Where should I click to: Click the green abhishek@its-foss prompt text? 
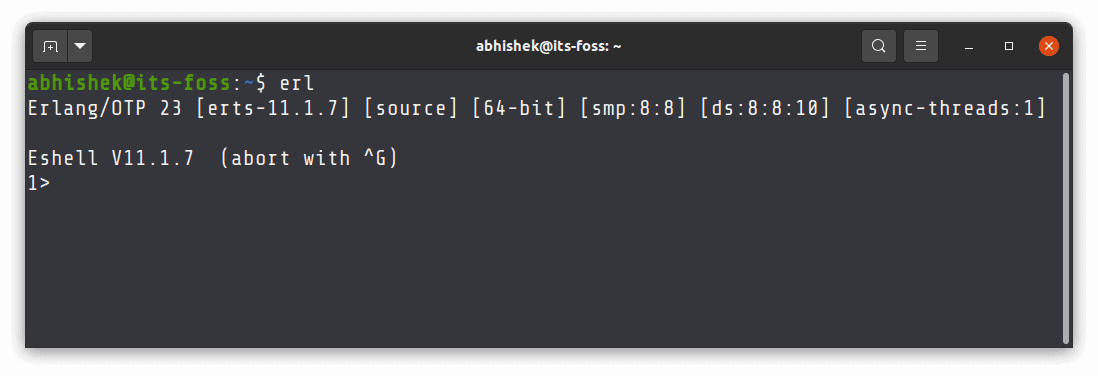click(129, 83)
